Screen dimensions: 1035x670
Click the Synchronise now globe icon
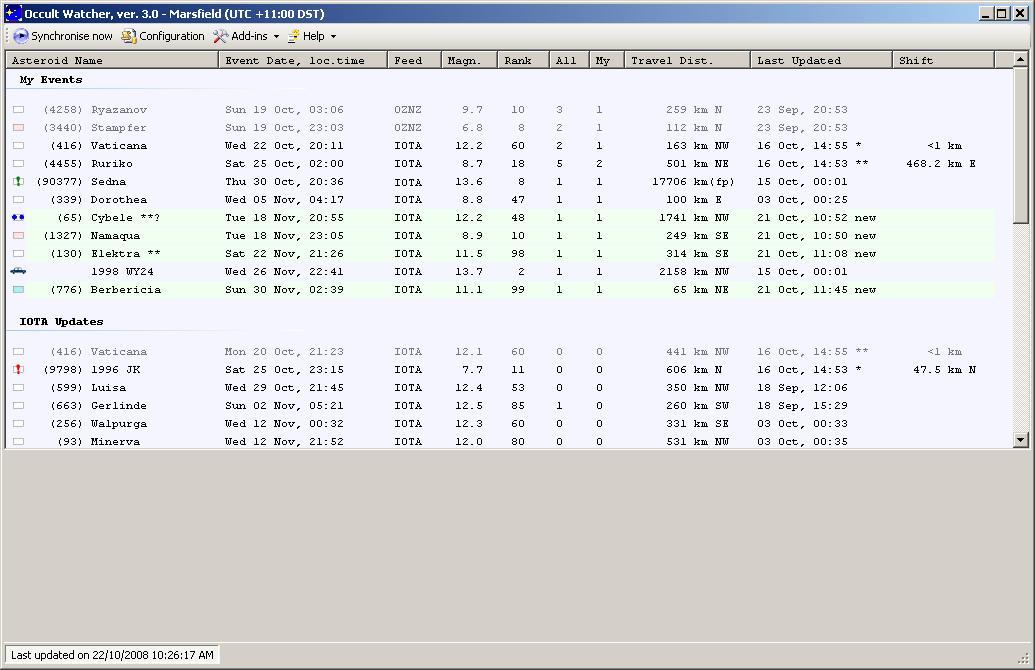[x=20, y=36]
